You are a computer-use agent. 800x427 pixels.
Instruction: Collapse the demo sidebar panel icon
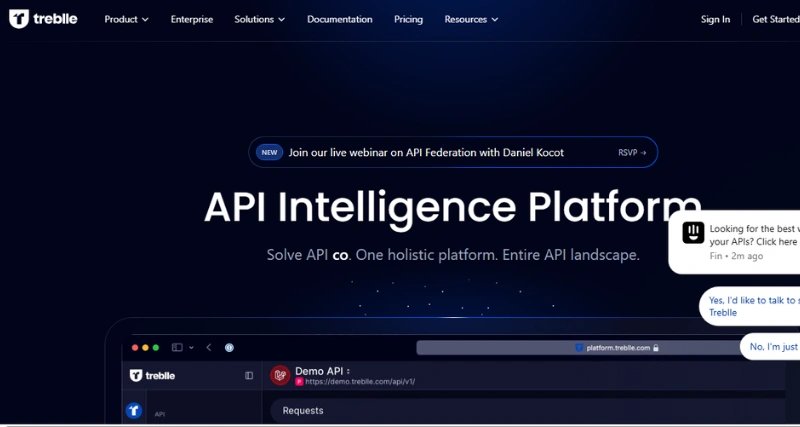click(x=249, y=375)
